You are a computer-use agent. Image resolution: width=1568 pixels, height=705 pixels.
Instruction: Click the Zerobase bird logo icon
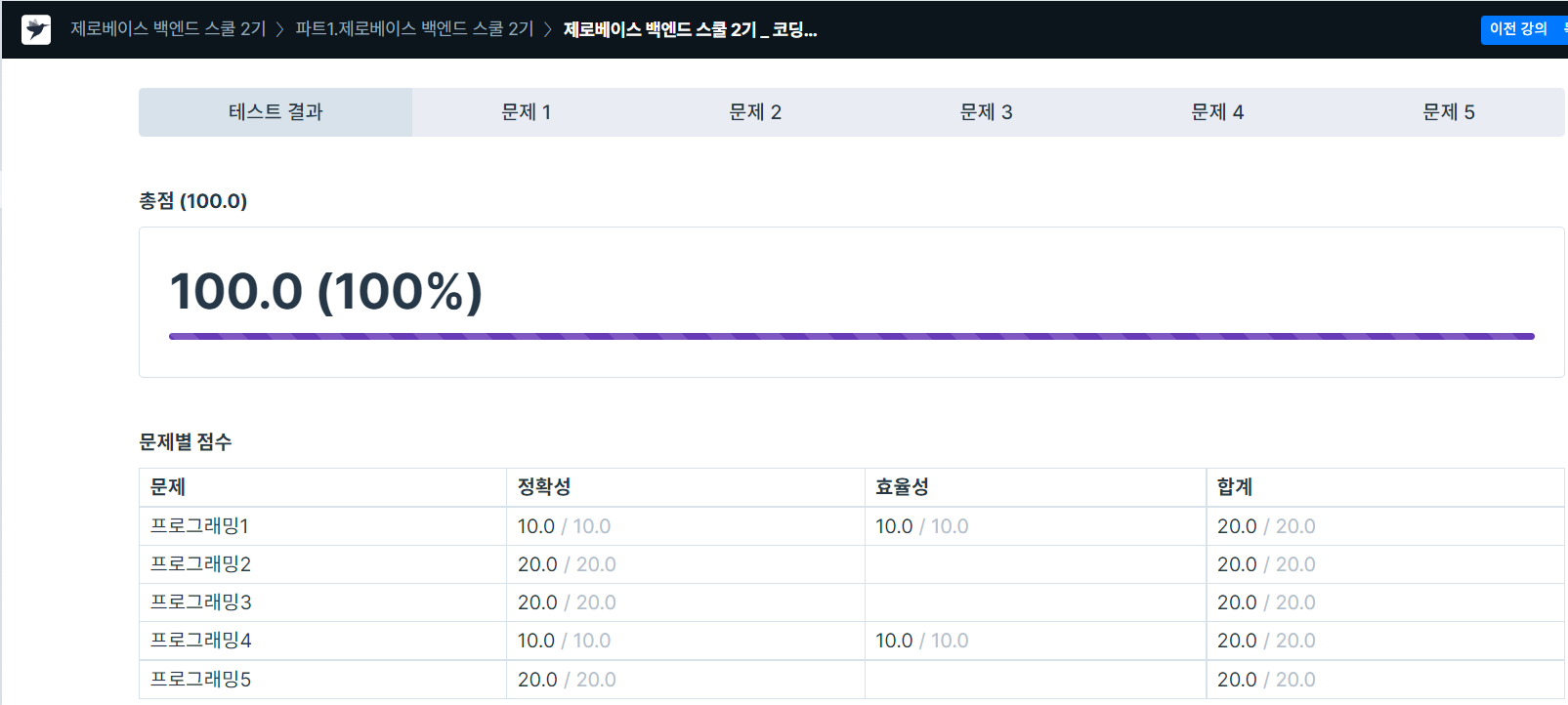click(36, 29)
